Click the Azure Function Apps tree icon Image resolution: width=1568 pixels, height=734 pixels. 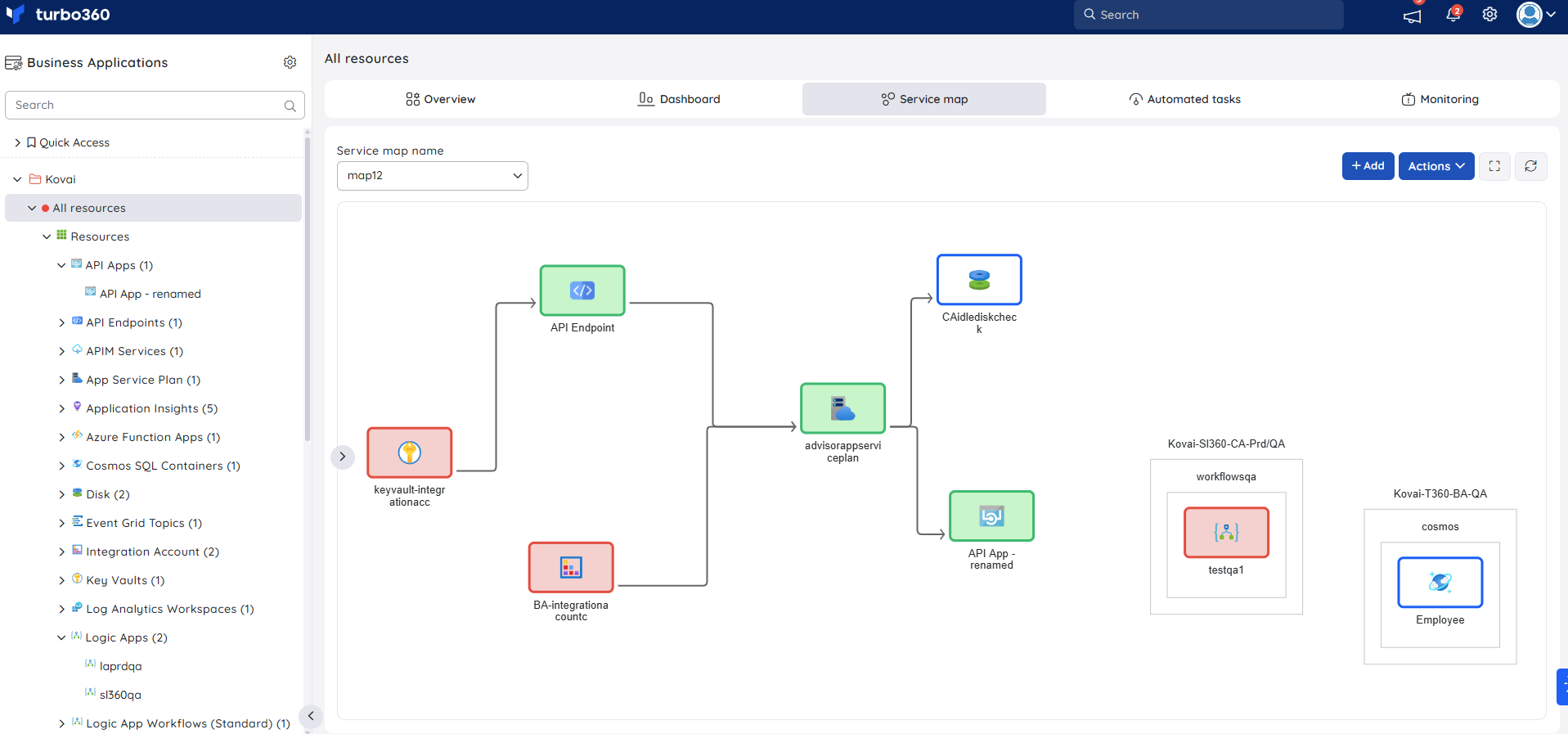pos(77,435)
